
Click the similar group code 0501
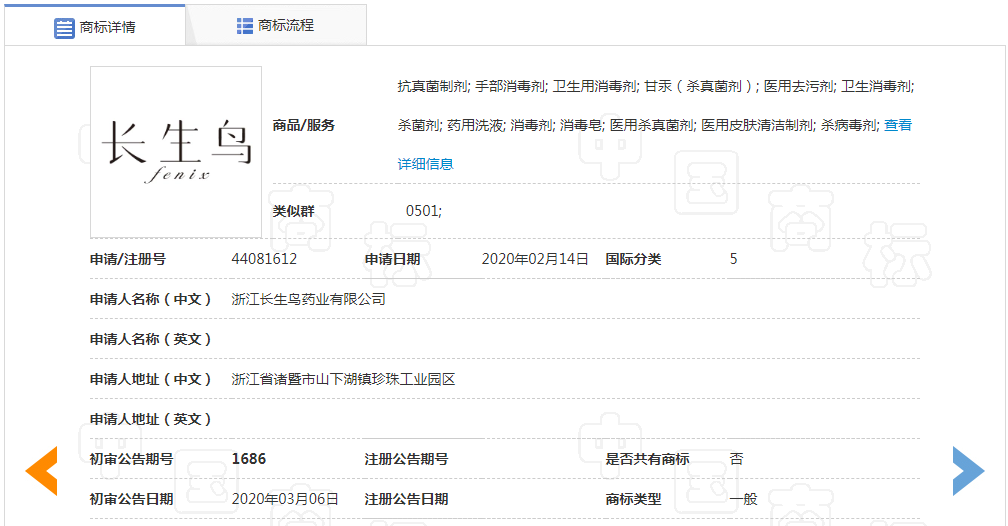pos(423,211)
